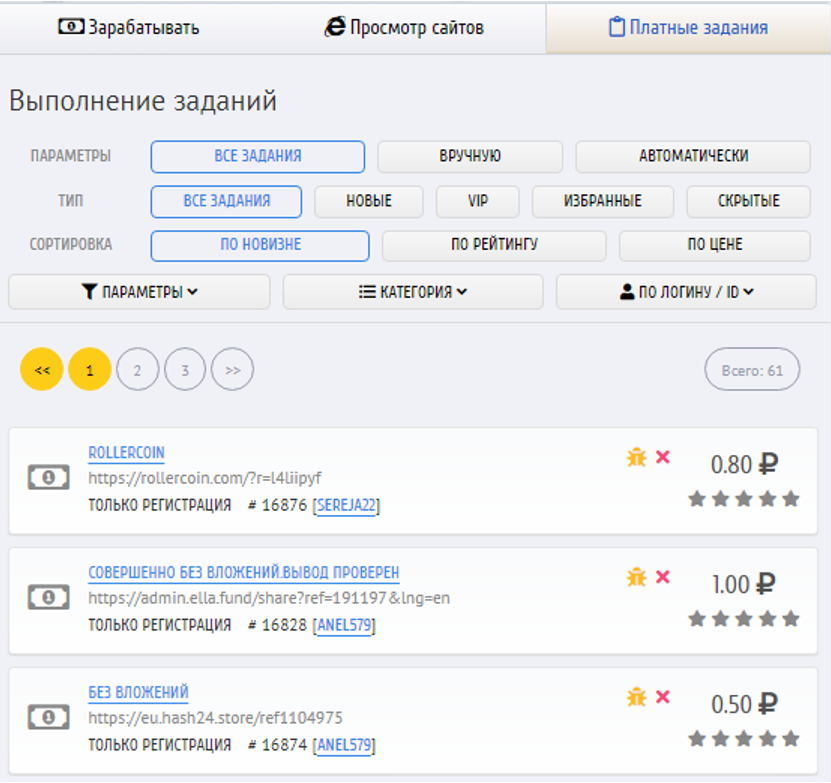Open the БЕЗ ВЛОЖЕНИЙ task link

138,692
